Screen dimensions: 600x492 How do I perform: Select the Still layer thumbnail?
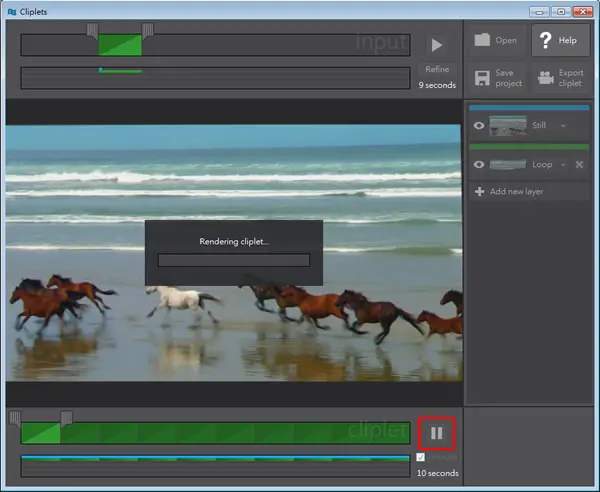(x=508, y=126)
